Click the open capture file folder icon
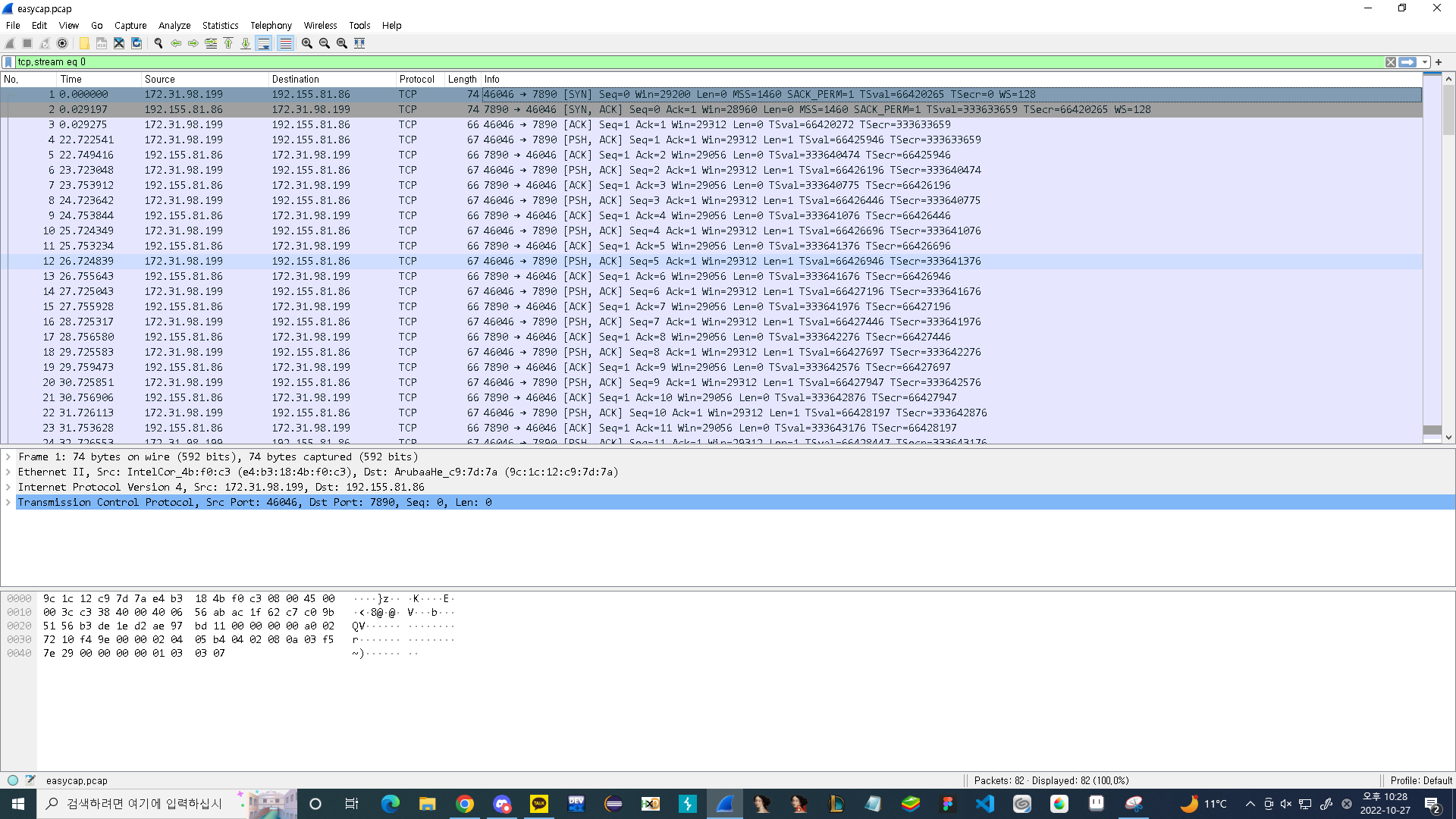The image size is (1456, 819). pos(84,43)
